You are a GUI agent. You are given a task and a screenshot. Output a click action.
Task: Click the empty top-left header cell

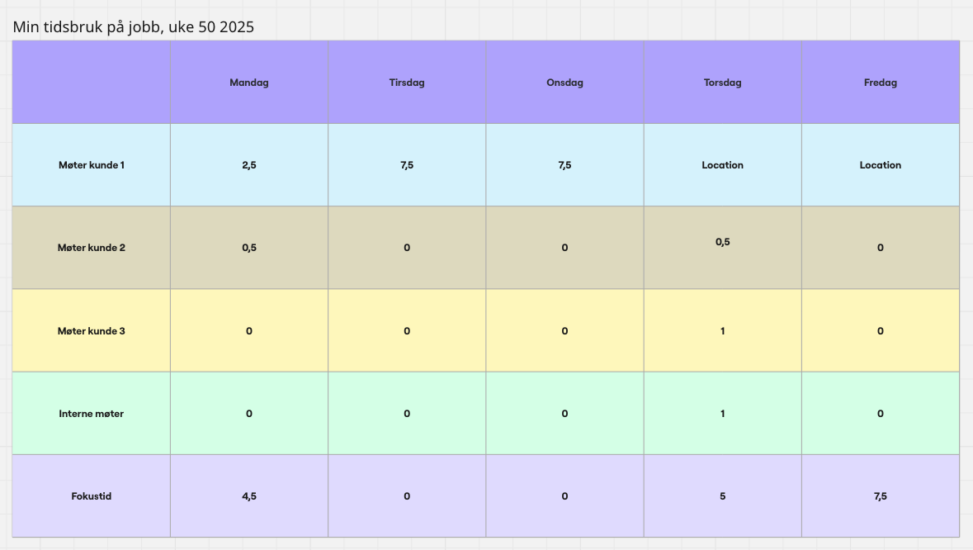click(91, 83)
